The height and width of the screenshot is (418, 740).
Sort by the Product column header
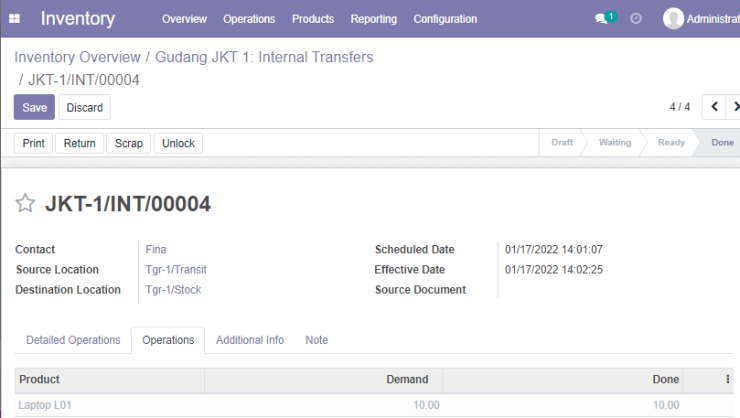pyautogui.click(x=109, y=379)
